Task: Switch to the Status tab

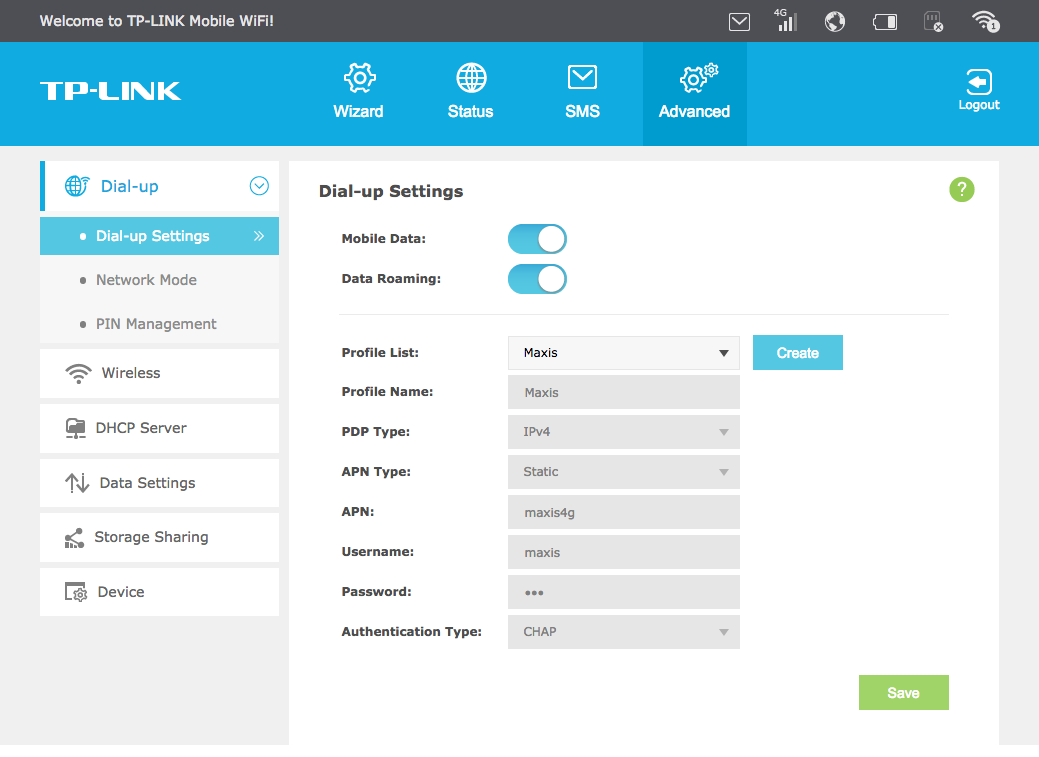Action: point(470,93)
